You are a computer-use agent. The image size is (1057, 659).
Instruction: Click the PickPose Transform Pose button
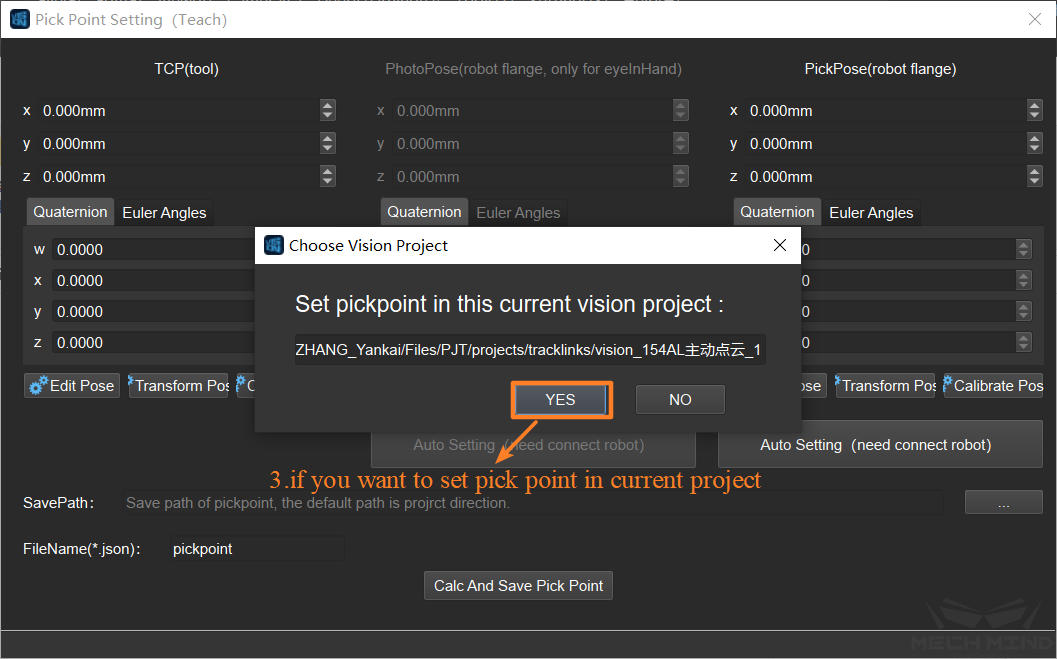[886, 386]
